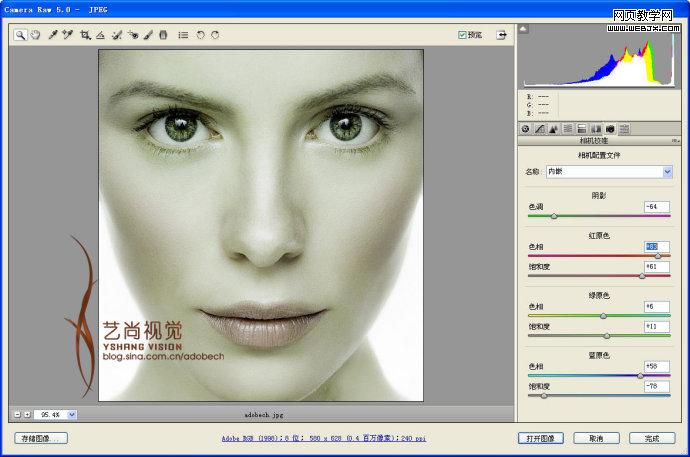Toggle the shadow clipping warning on histogram
The width and height of the screenshot is (690, 457).
click(523, 29)
